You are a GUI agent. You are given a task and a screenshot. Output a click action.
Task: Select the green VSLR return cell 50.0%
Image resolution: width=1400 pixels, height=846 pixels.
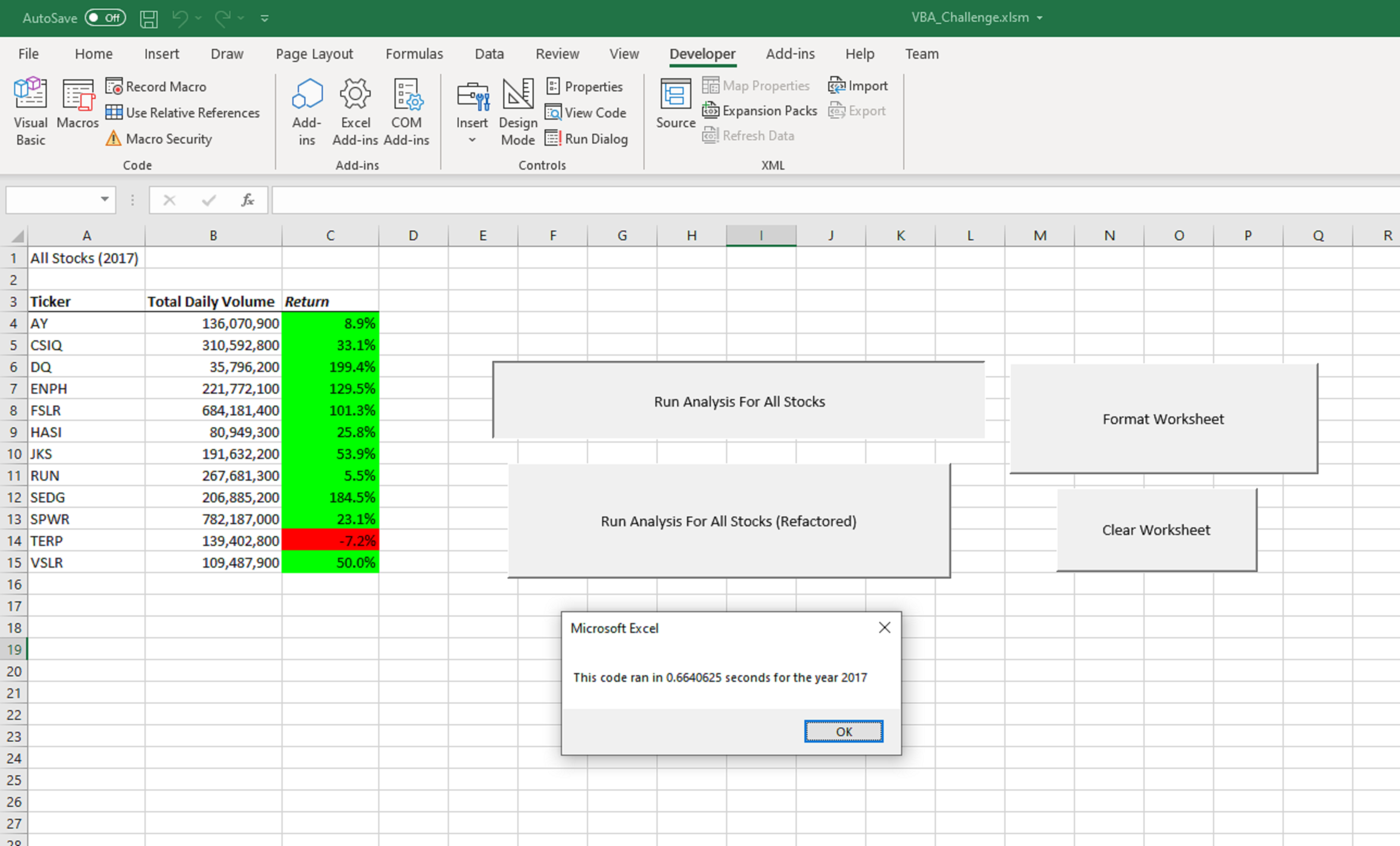[x=330, y=562]
